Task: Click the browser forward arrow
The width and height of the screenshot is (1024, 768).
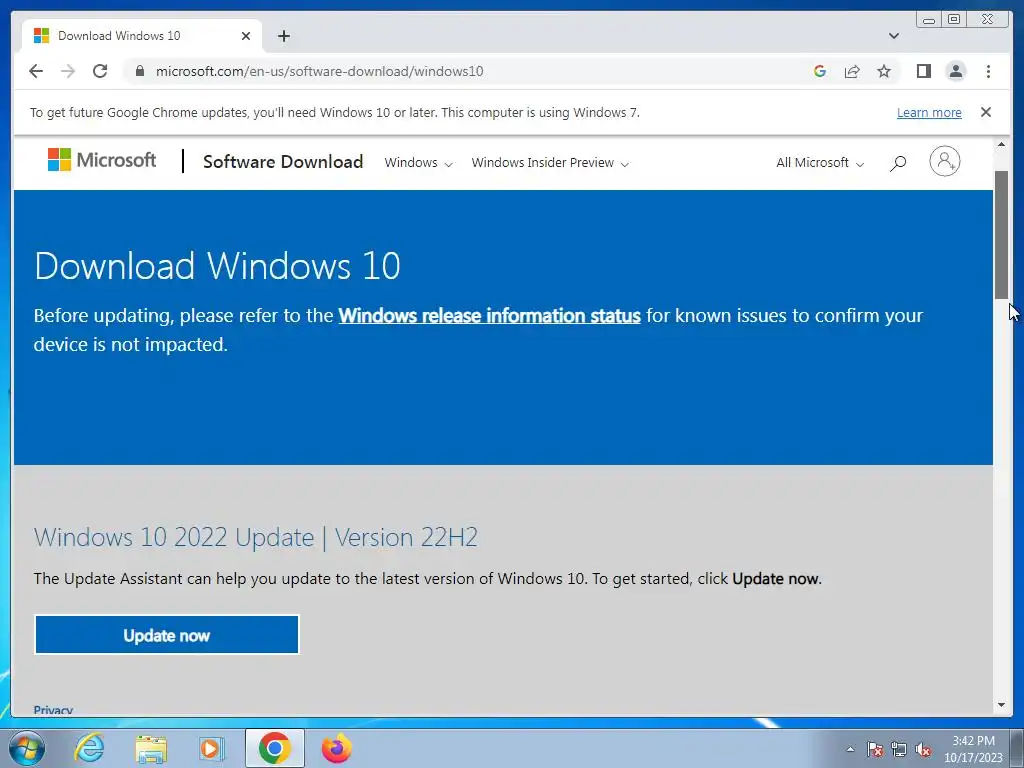Action: 68,71
